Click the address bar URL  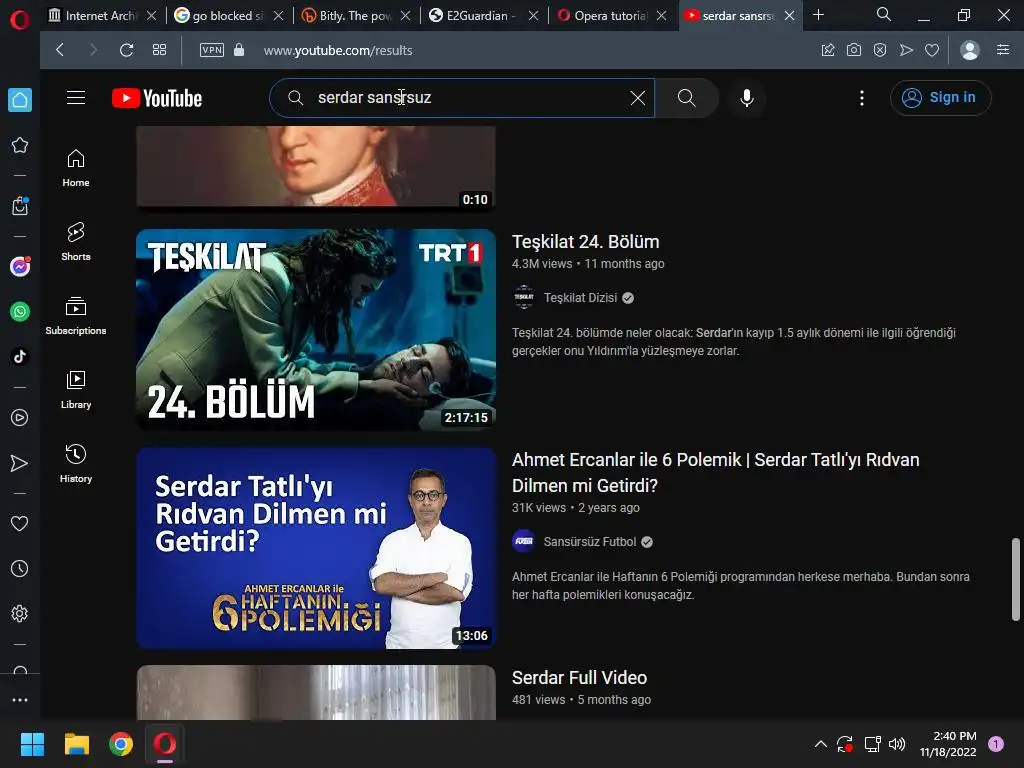point(338,50)
